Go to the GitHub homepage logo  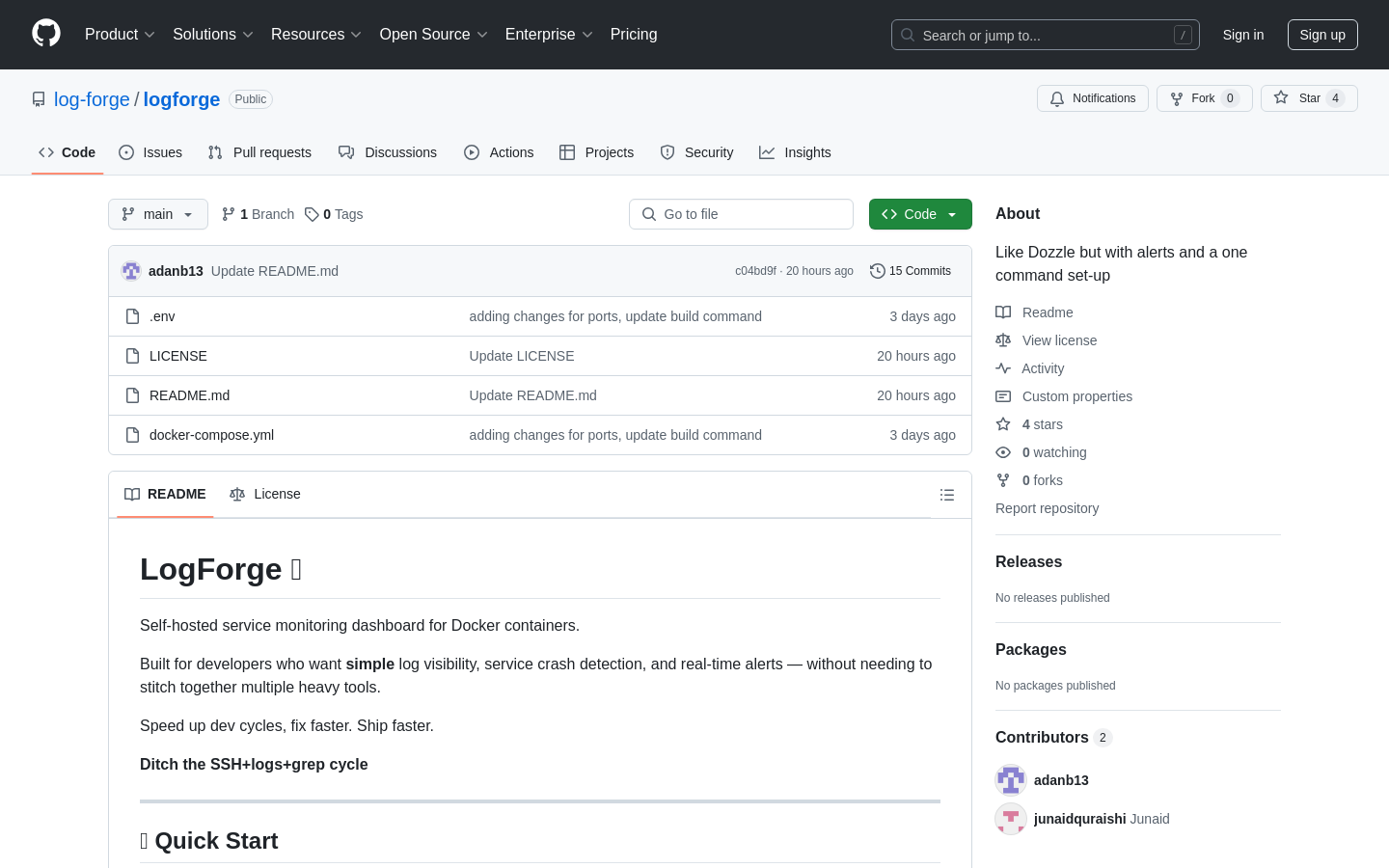(46, 34)
